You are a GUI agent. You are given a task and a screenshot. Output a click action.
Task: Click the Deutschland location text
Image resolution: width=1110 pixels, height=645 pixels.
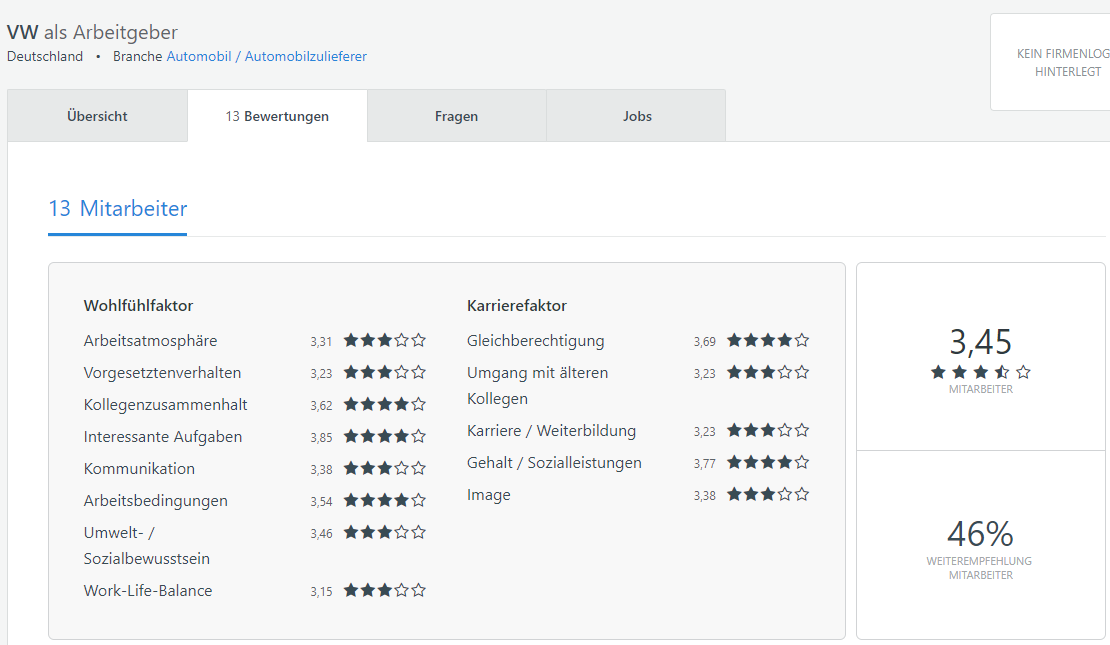pos(45,57)
